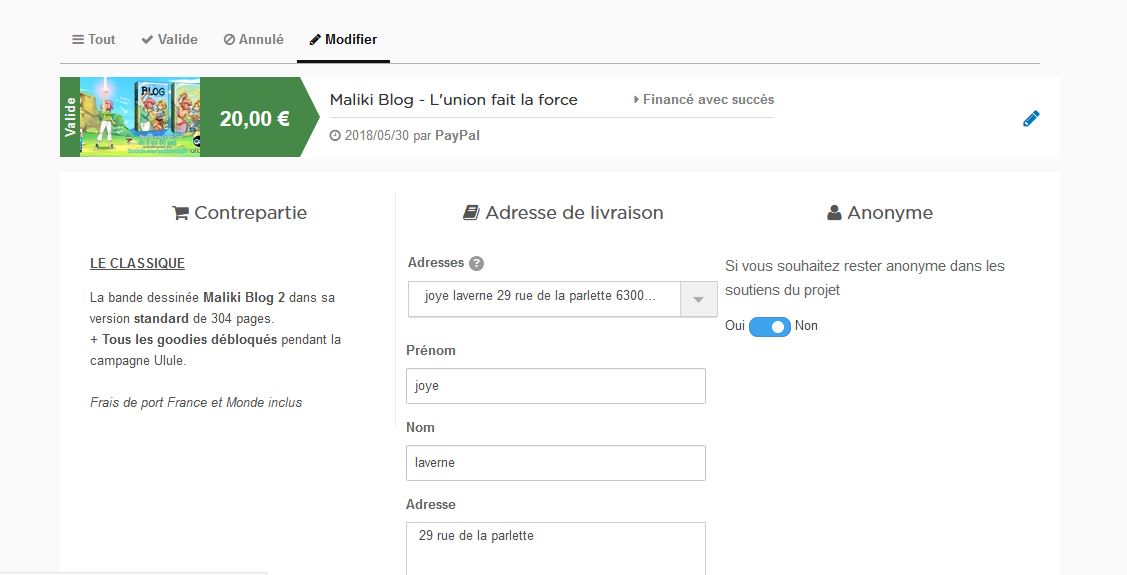Click the Maliki Blog project thumbnail
Screen dimensions: 1127x575
point(140,117)
